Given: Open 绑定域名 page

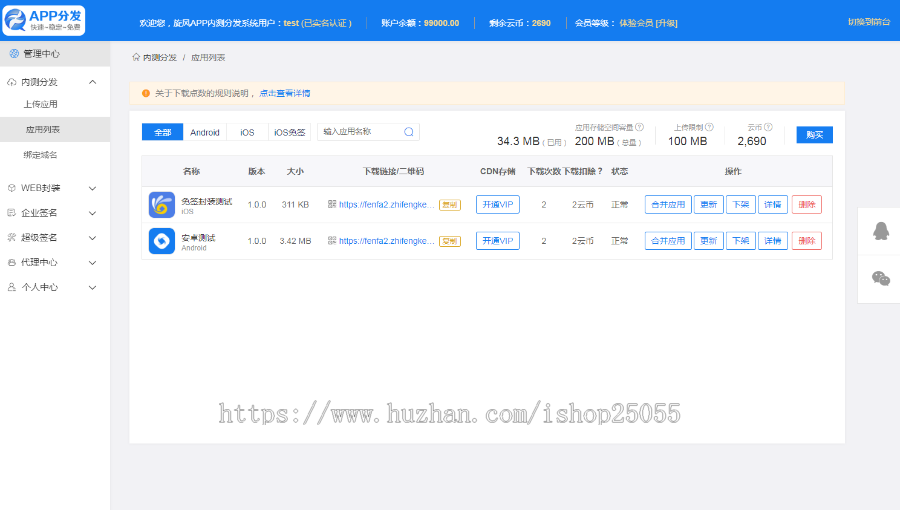Looking at the screenshot, I should coord(40,155).
